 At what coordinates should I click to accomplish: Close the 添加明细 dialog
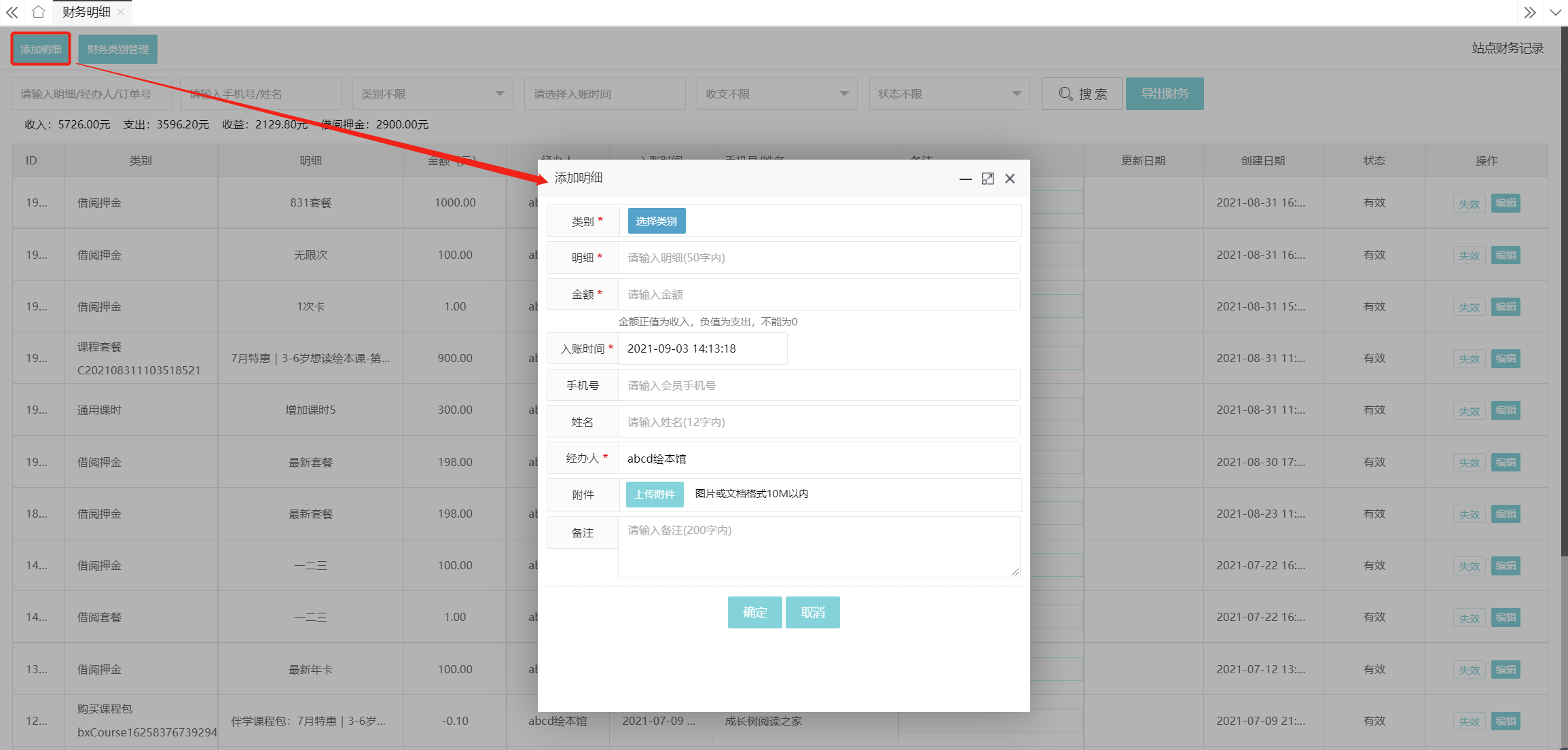point(1010,179)
